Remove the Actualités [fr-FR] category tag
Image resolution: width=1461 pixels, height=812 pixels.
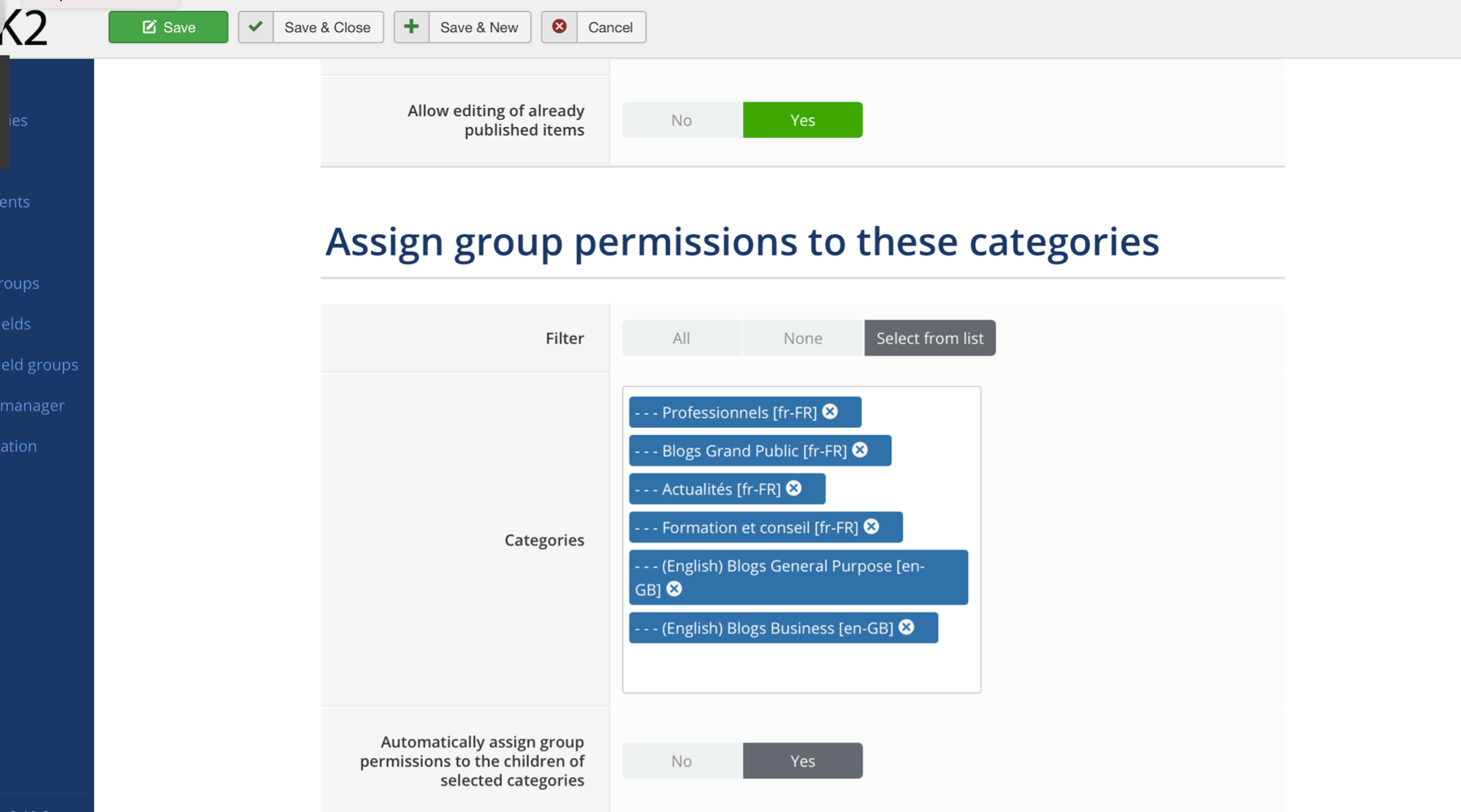794,489
